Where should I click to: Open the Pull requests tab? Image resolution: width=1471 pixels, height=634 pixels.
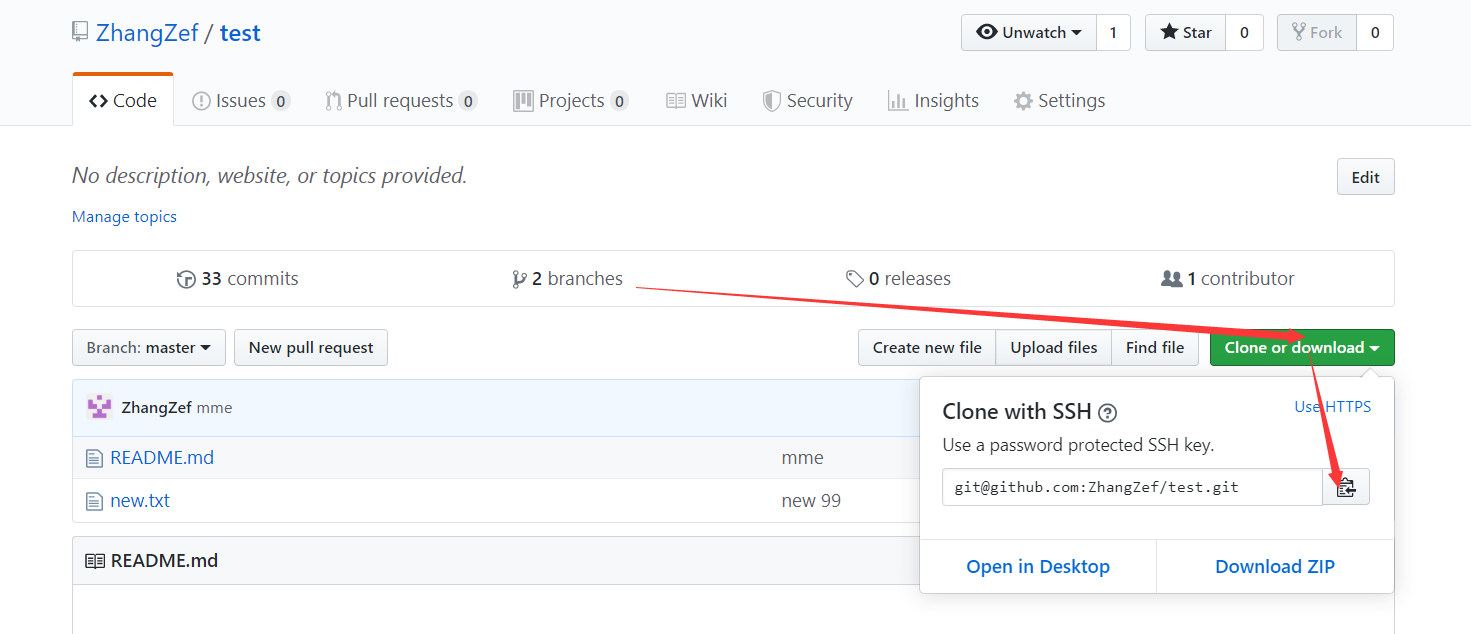[401, 101]
